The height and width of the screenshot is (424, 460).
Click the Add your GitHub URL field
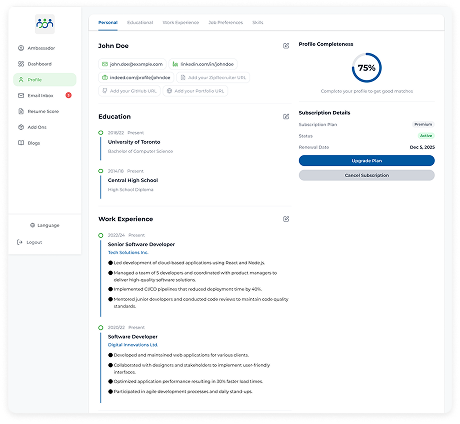click(x=129, y=91)
